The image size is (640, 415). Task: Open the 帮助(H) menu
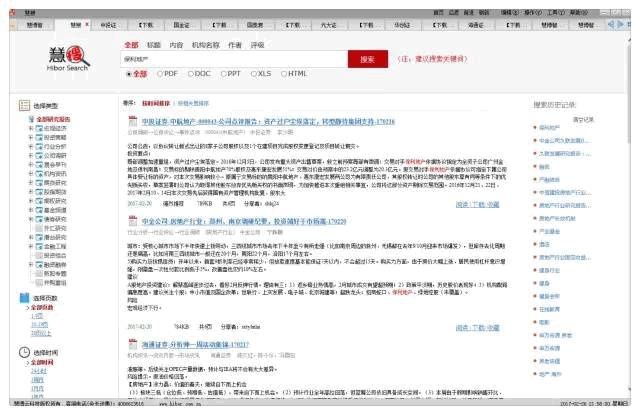click(578, 13)
